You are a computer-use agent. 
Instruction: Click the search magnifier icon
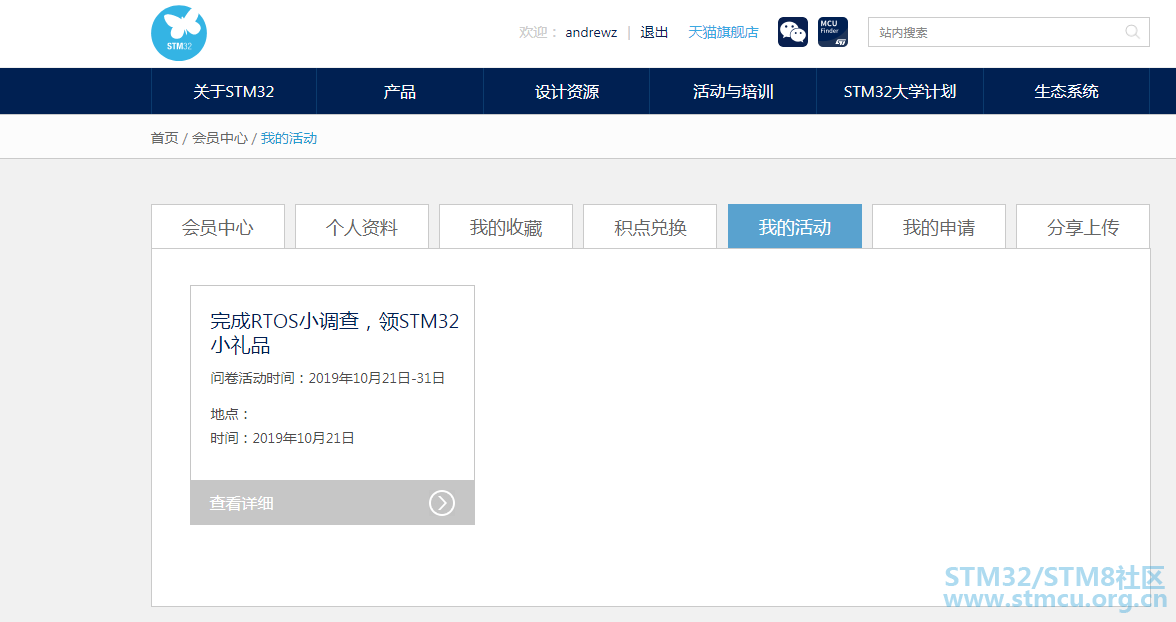coord(1132,32)
